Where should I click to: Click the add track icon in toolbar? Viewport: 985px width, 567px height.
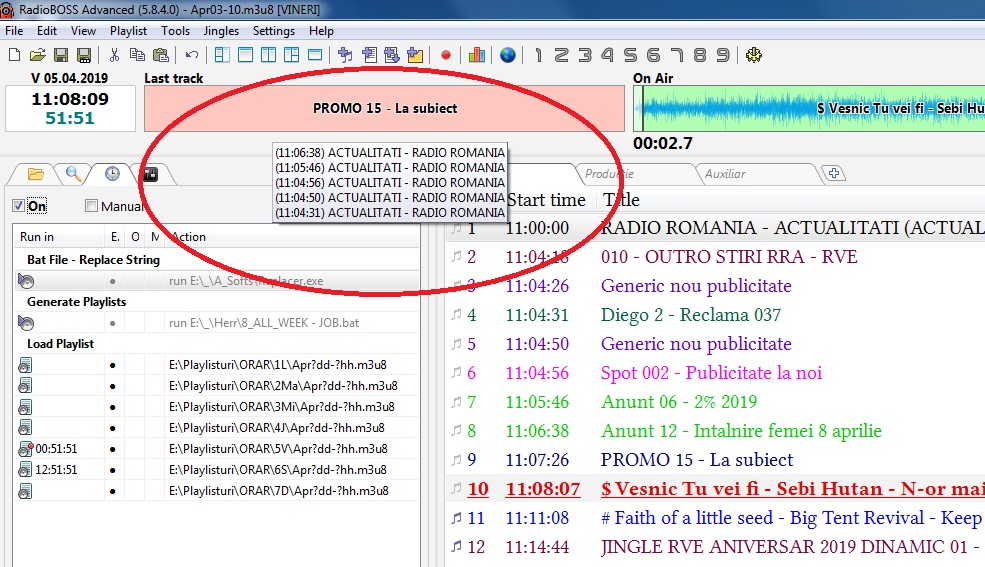tap(345, 55)
